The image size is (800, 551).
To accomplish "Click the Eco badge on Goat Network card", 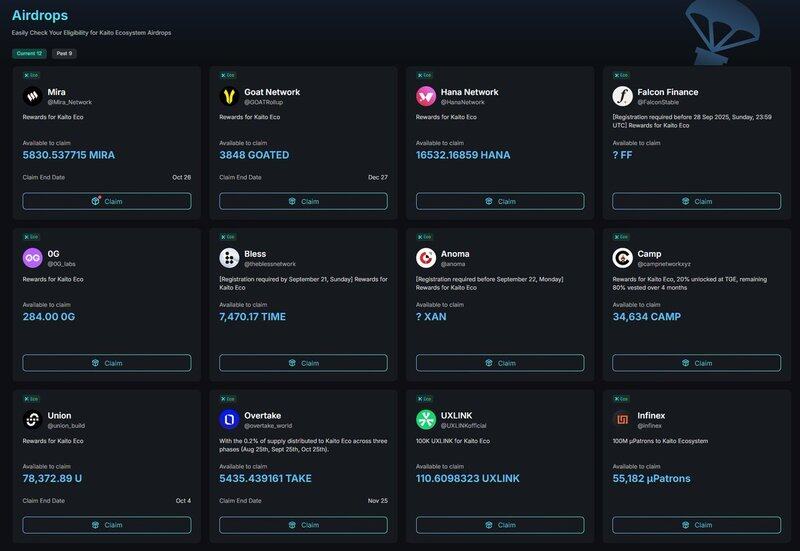I will click(228, 75).
